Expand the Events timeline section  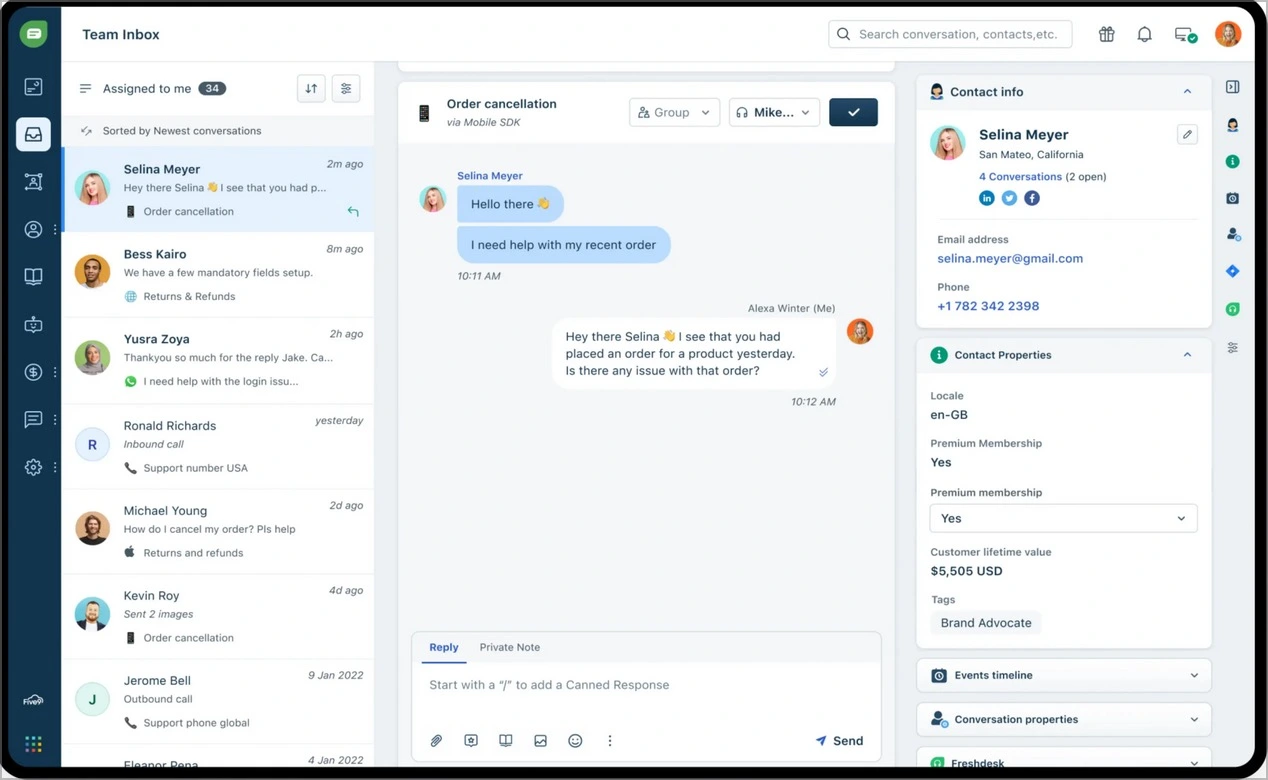[x=1063, y=675]
